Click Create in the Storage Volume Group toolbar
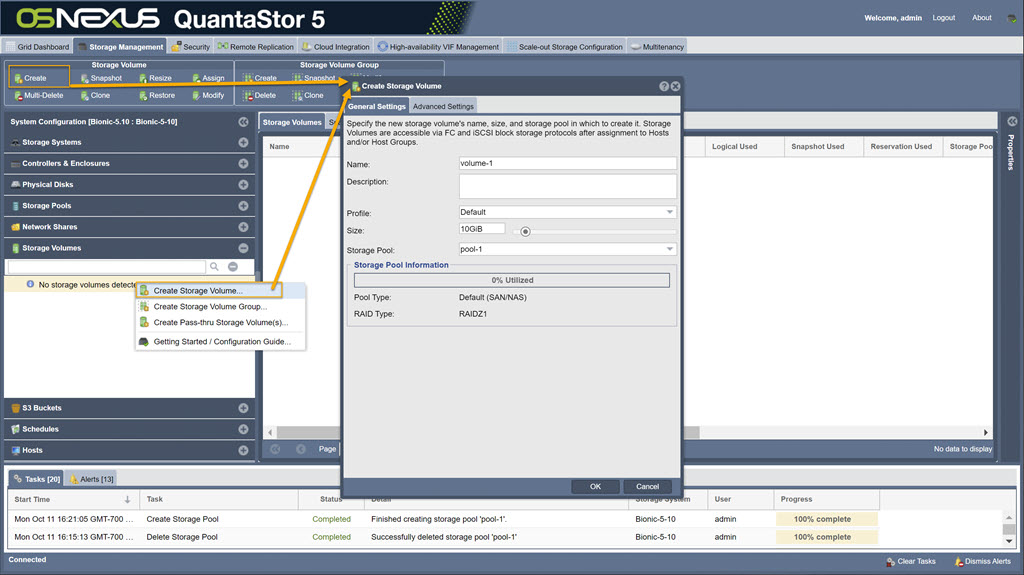Screen dimensions: 1024x575 click(260, 78)
